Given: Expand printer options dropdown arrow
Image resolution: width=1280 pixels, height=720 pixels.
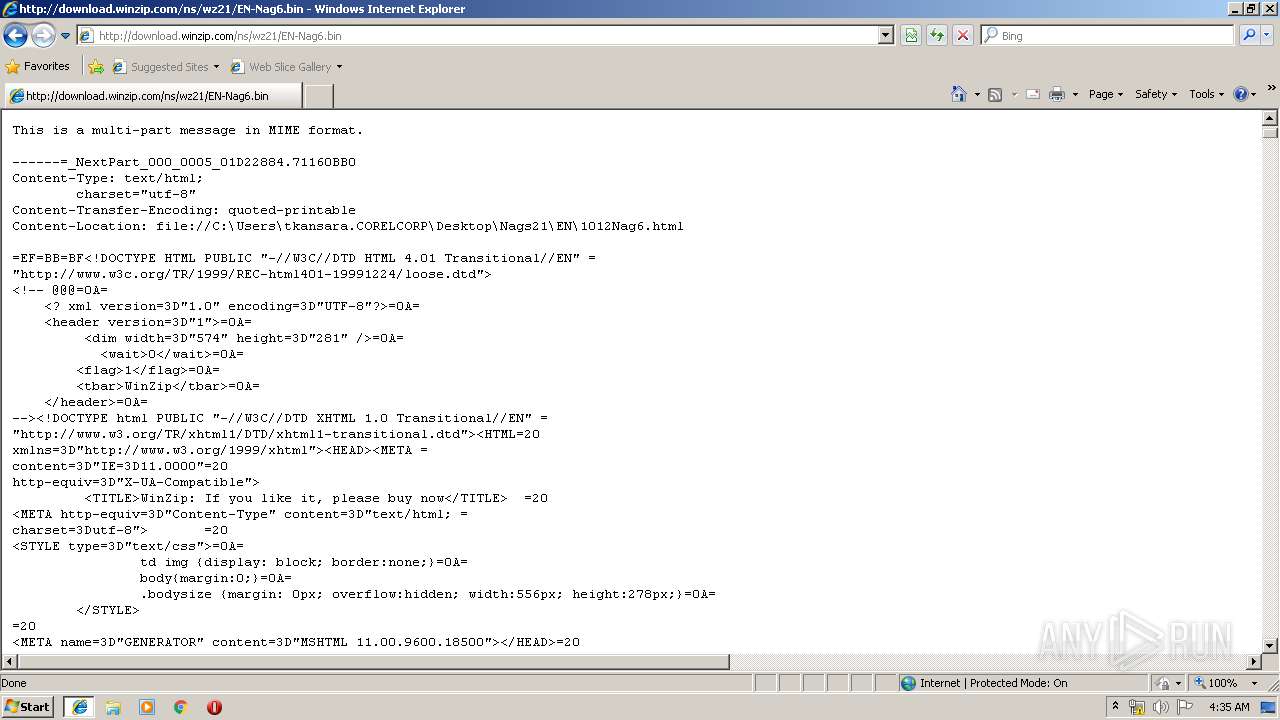Looking at the screenshot, I should pos(1075,94).
